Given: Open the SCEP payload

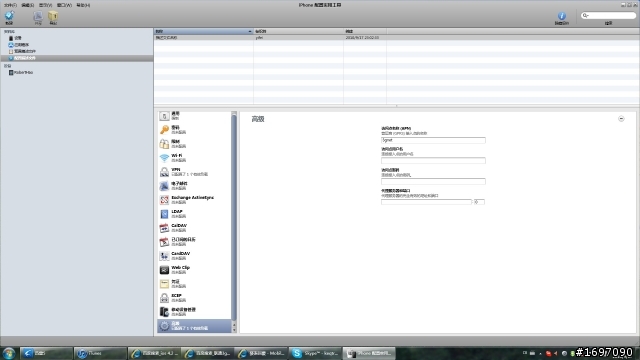Looking at the screenshot, I should [x=194, y=298].
